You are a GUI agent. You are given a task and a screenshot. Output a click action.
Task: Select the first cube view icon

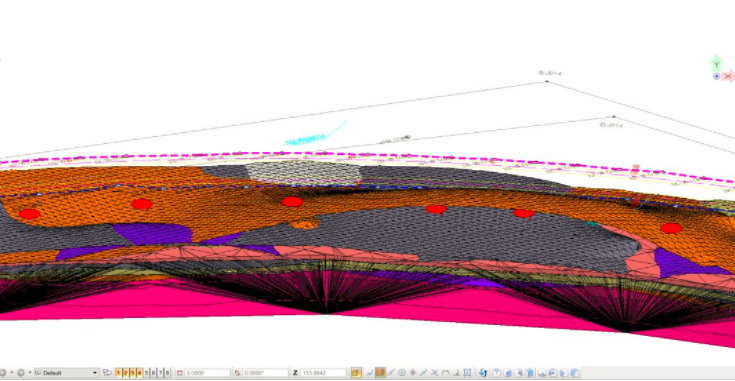click(497, 373)
